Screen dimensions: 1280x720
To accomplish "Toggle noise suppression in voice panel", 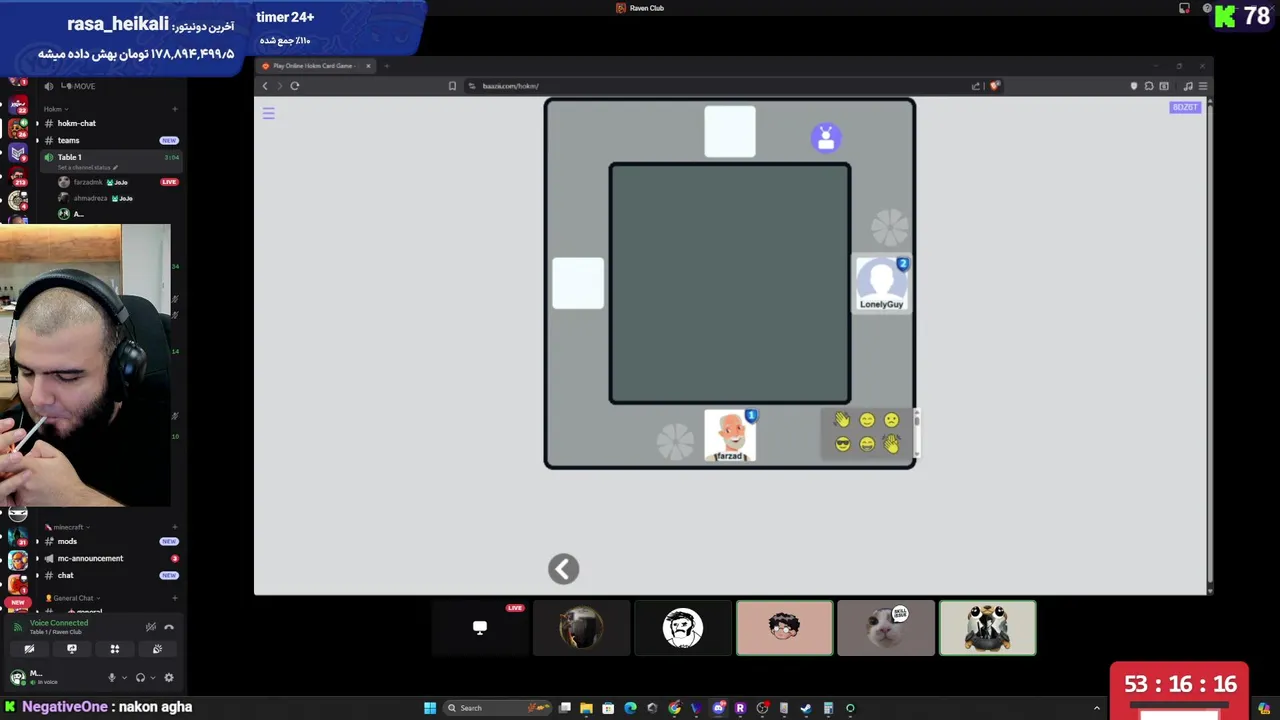I will click(151, 627).
